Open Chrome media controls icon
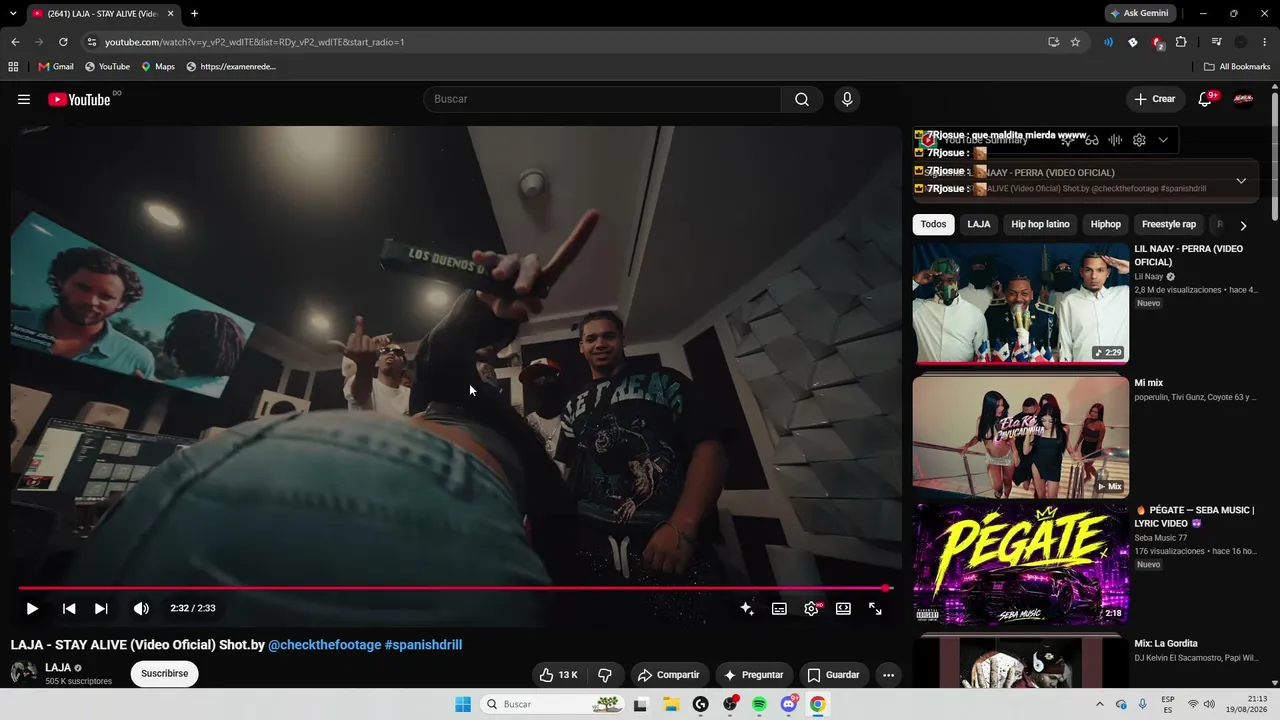This screenshot has height=720, width=1280. (x=1216, y=42)
